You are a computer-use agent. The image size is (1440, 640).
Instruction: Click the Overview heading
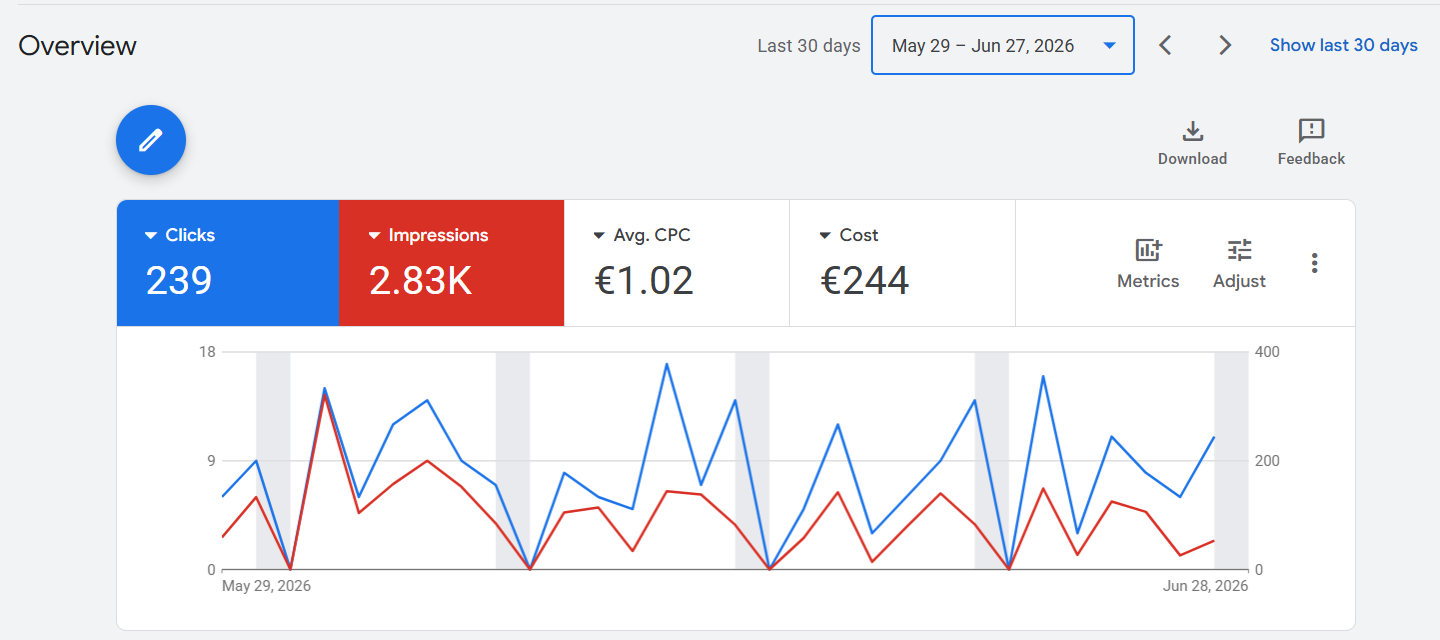(x=77, y=46)
